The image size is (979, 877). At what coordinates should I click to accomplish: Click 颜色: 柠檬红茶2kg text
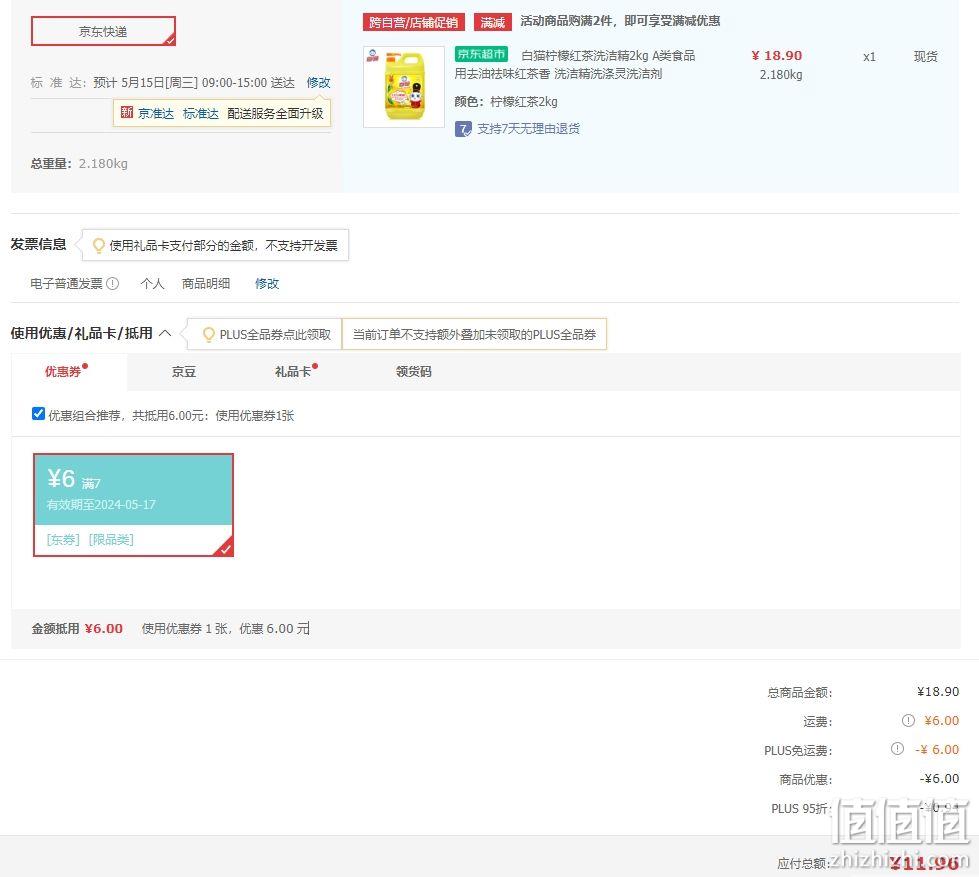(x=506, y=102)
